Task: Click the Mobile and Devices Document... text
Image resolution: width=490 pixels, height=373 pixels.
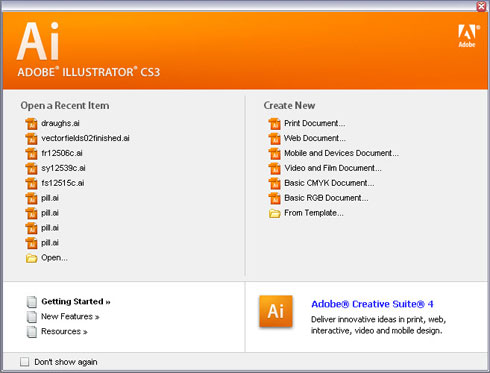Action: pyautogui.click(x=341, y=153)
